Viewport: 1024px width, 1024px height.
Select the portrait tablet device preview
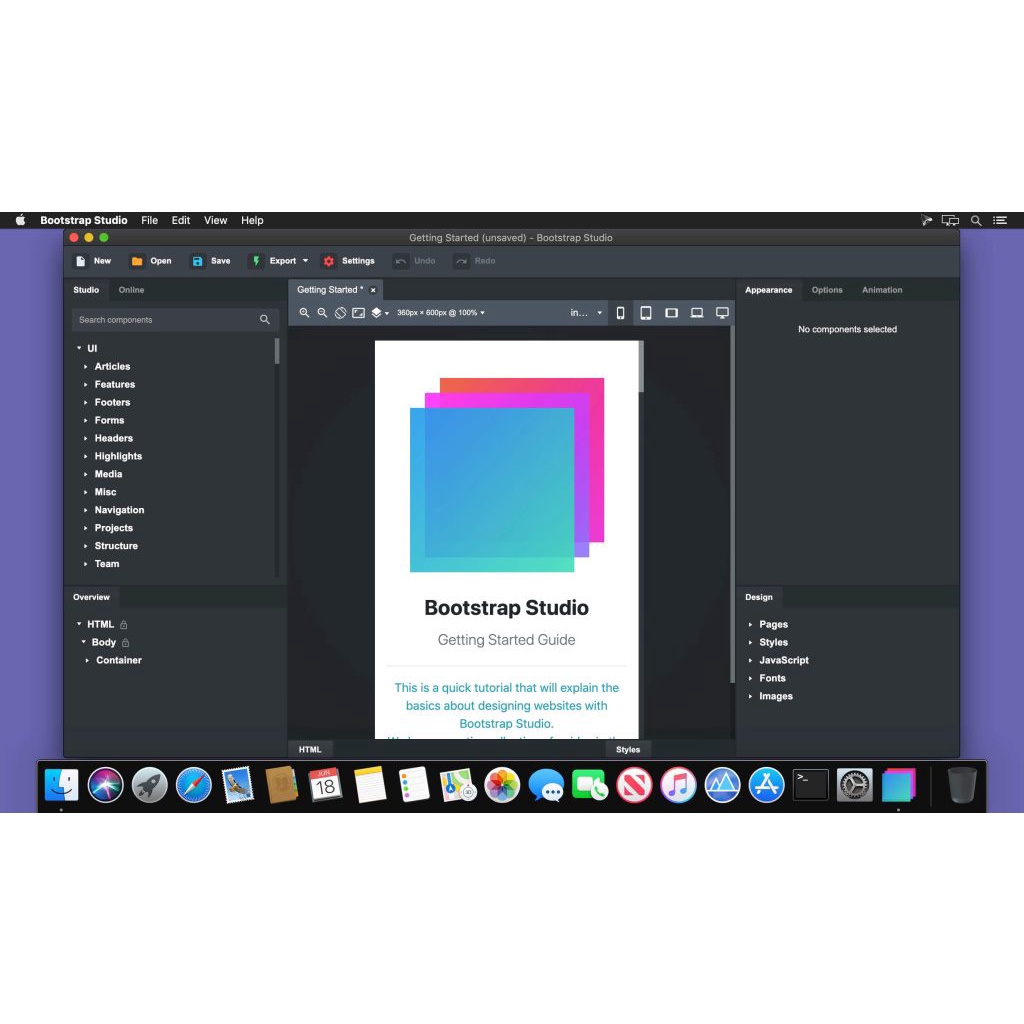click(646, 313)
